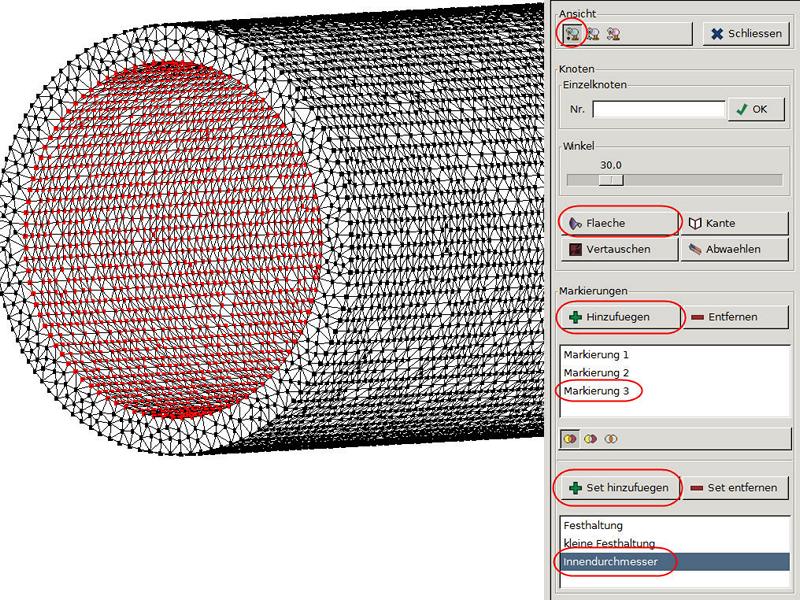Screen dimensions: 800x600
Task: Select the kleine Festhaltung set entry
Action: (674, 543)
